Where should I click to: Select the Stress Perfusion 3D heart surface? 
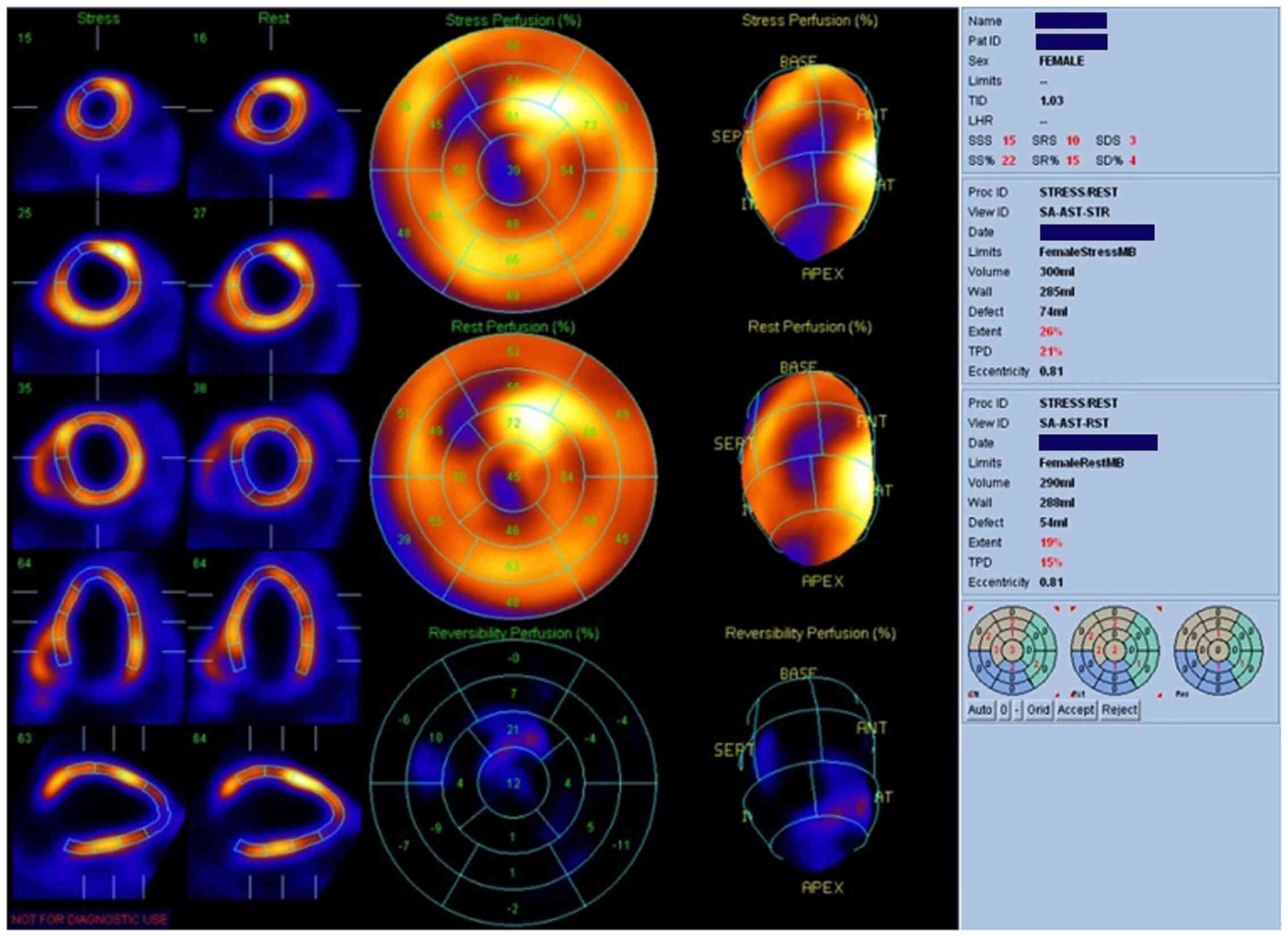(x=809, y=162)
